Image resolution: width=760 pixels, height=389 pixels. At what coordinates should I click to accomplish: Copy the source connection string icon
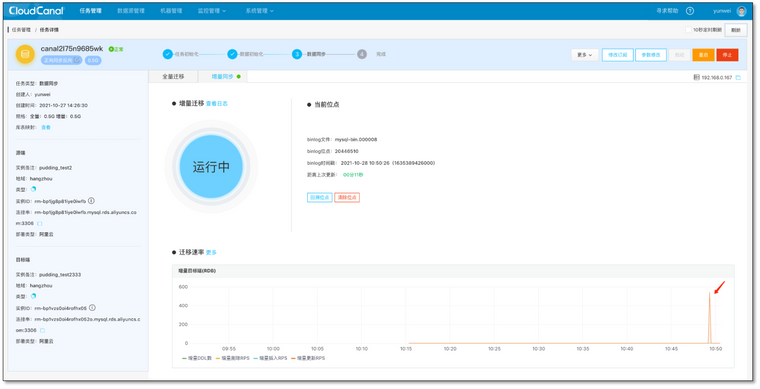point(40,223)
